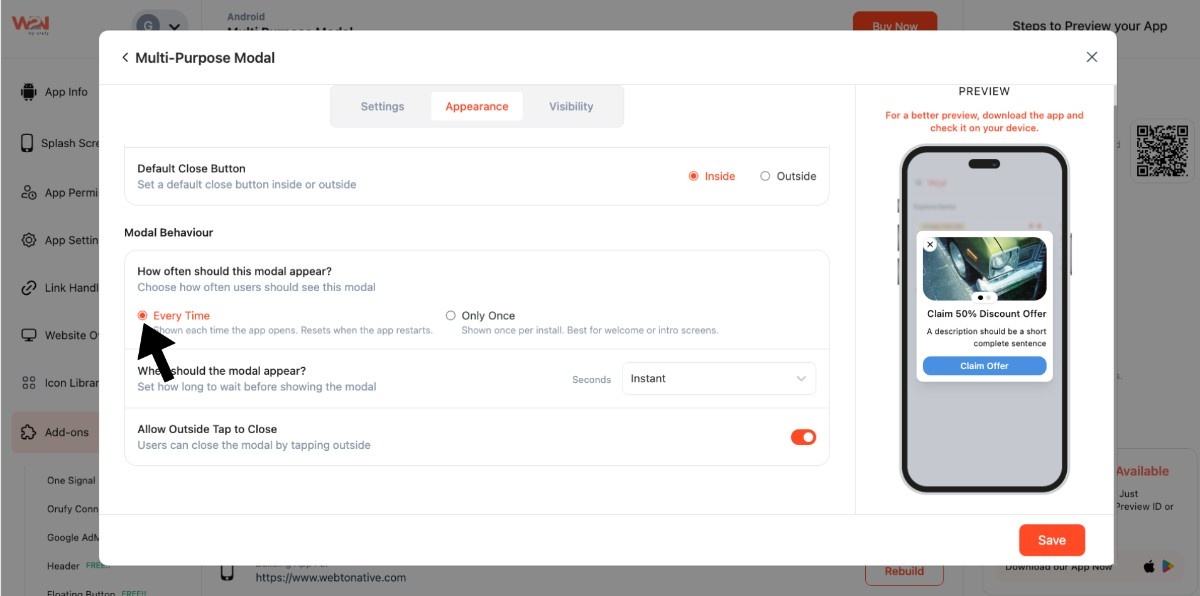Choose the Only Once radio option
1200x596 pixels.
point(451,316)
